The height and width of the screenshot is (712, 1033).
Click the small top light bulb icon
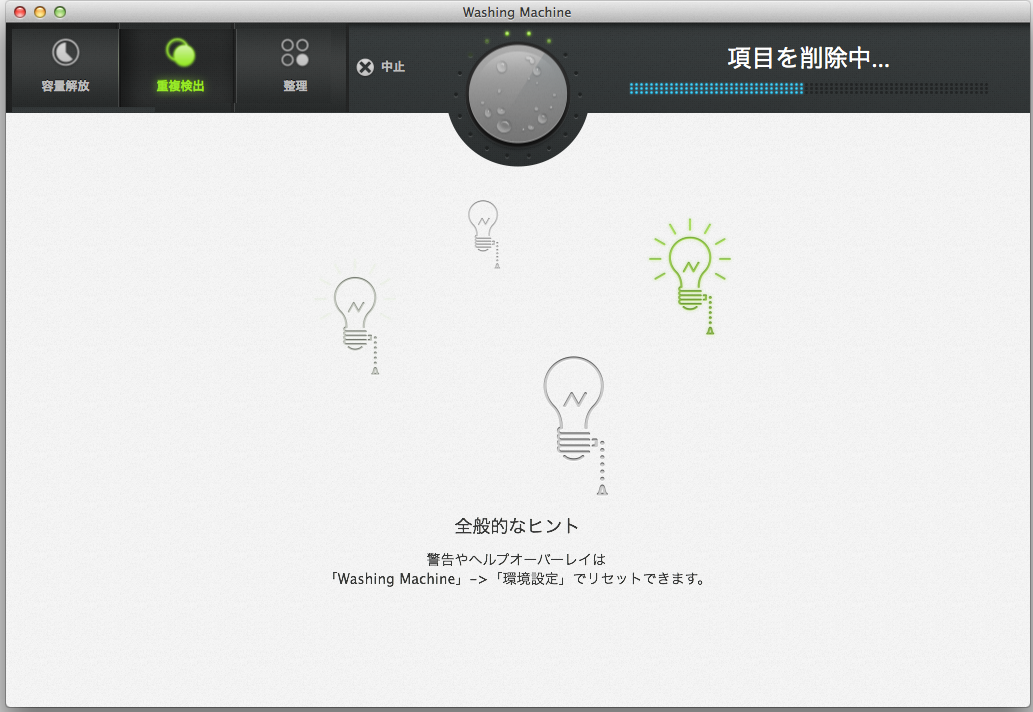[484, 233]
